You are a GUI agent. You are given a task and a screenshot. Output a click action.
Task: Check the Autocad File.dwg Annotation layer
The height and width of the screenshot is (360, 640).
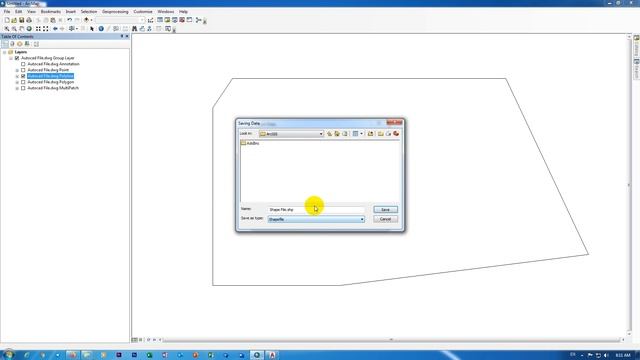point(23,64)
